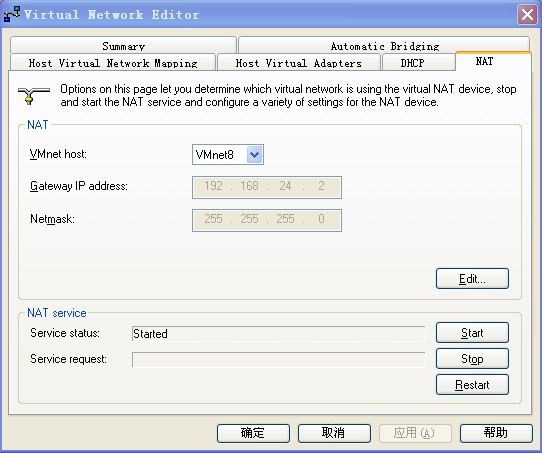Image resolution: width=542 pixels, height=453 pixels.
Task: Cancel with the 取消 button
Action: tap(334, 433)
